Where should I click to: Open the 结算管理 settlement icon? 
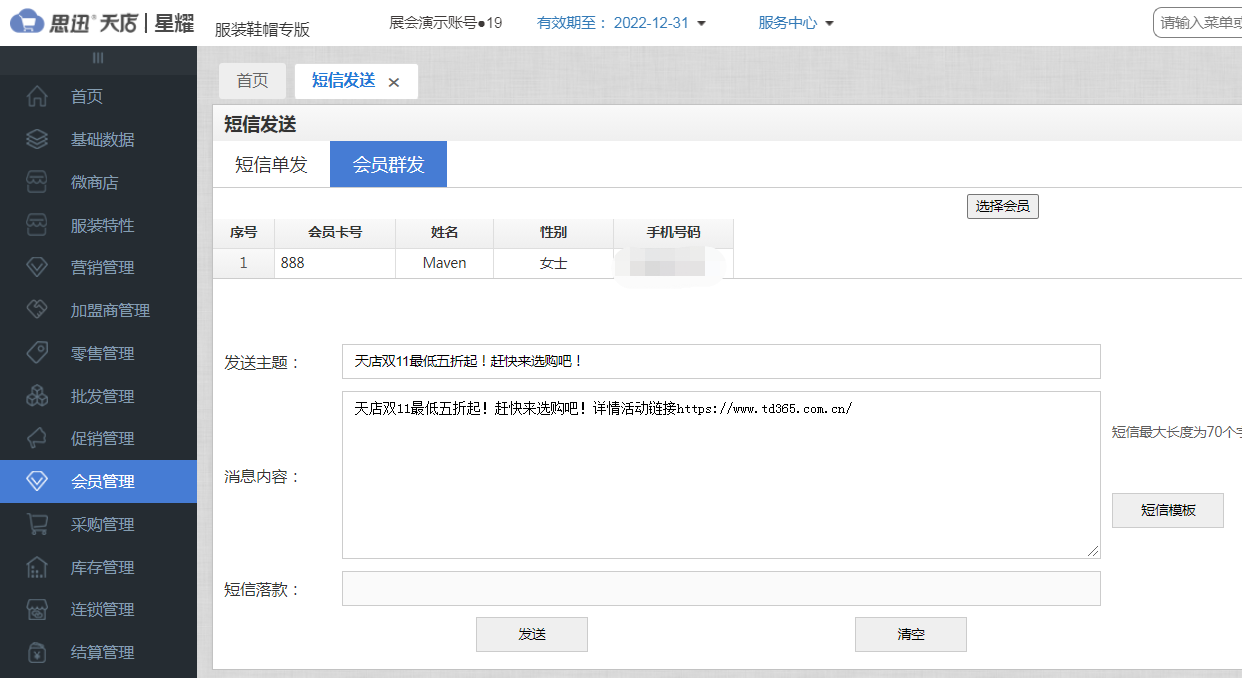tap(38, 652)
